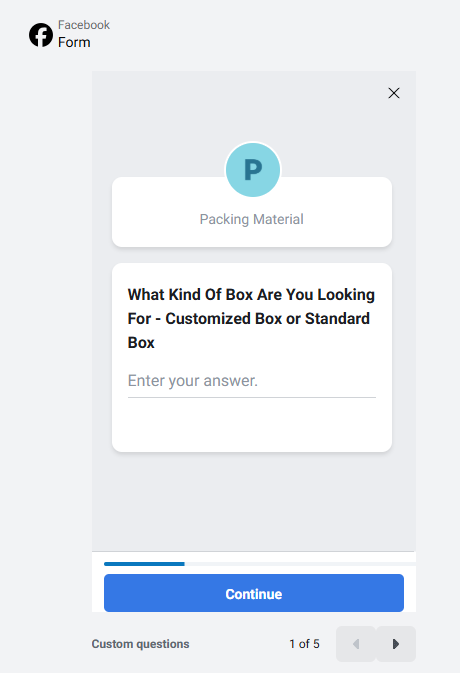The width and height of the screenshot is (460, 673).
Task: Click the empty gray area under question card
Action: [x=254, y=501]
